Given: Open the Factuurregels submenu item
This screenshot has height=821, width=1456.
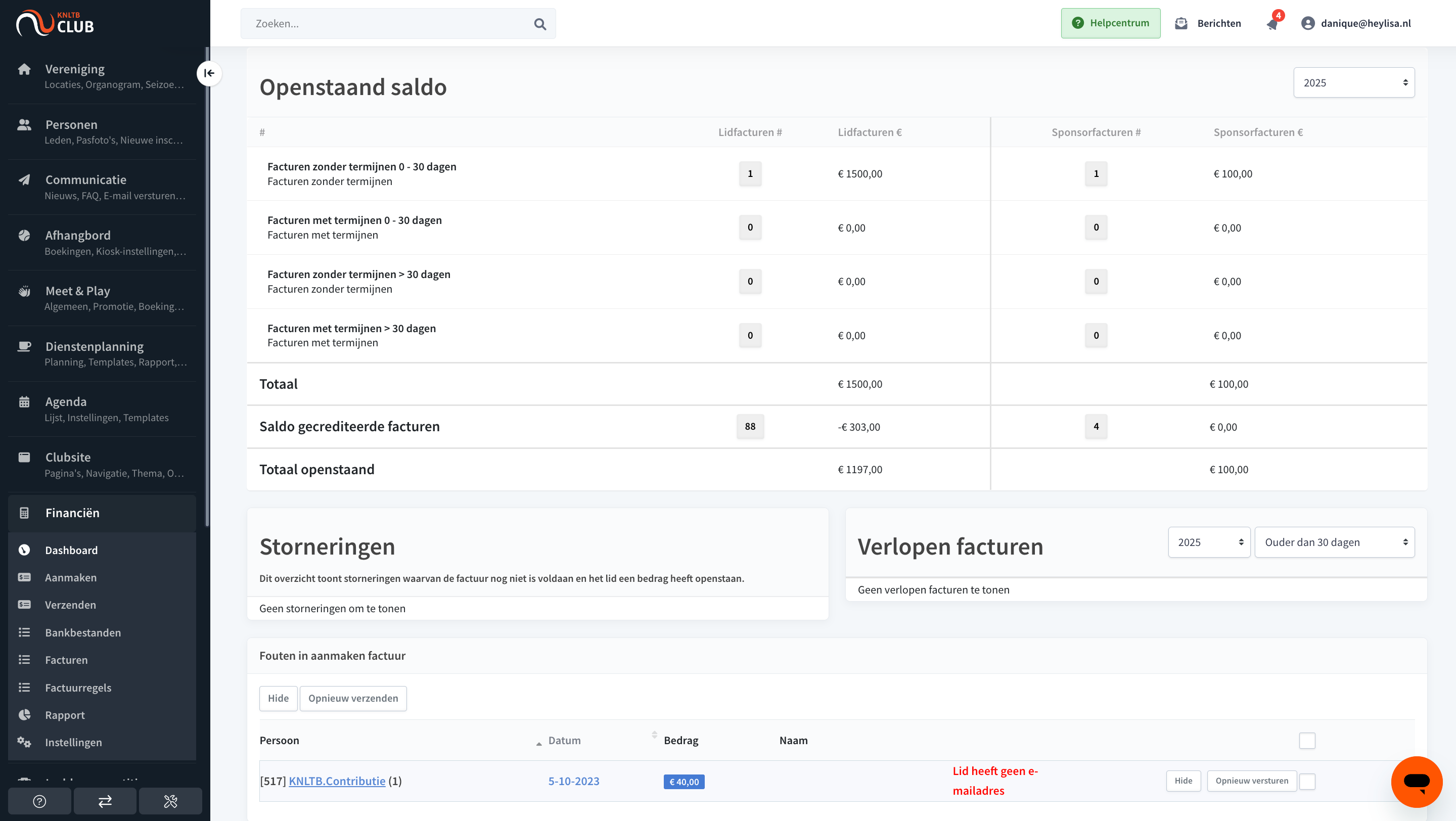Looking at the screenshot, I should pos(102,687).
